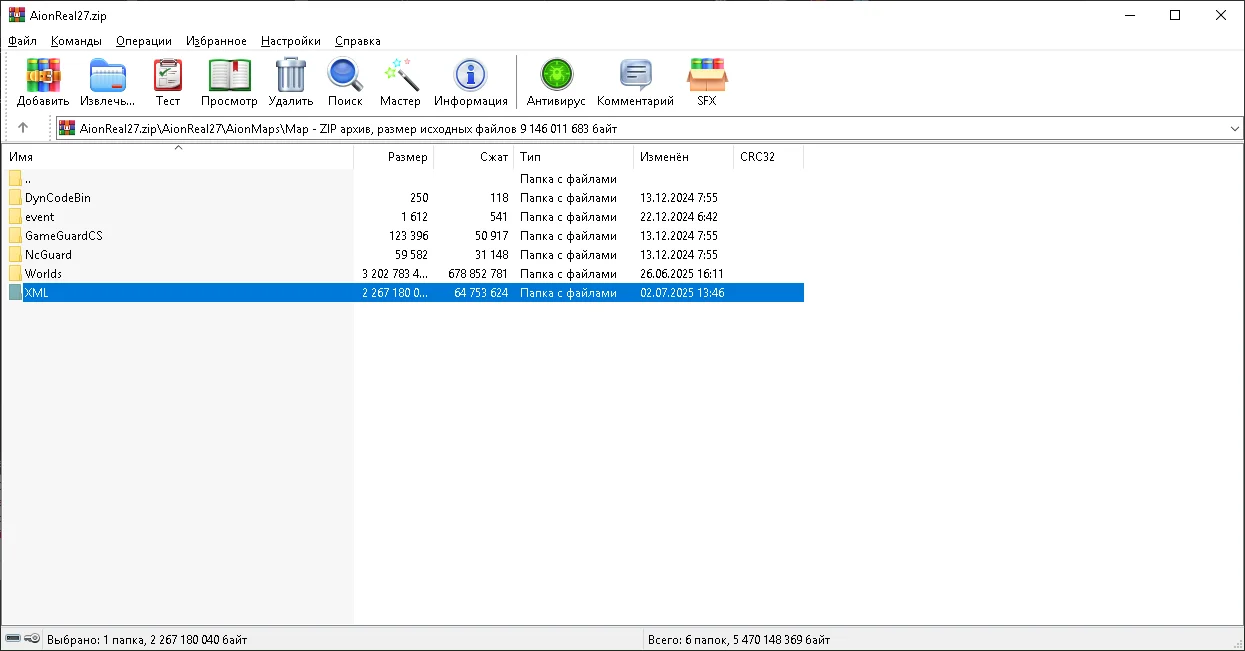Sort by the Сжат column header
Viewport: 1245px width, 651px height.
(474, 157)
